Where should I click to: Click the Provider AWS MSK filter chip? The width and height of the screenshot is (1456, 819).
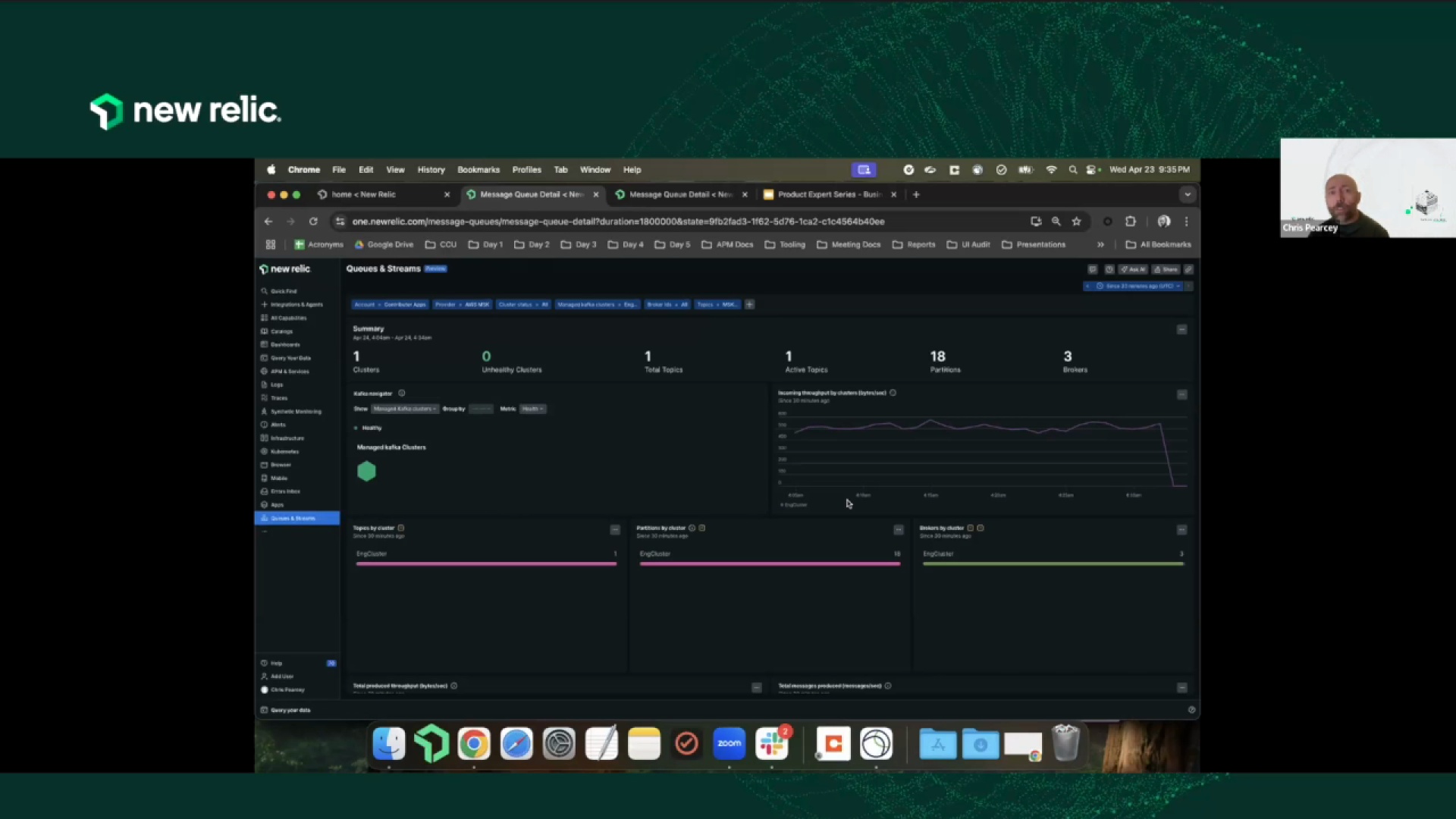[462, 305]
